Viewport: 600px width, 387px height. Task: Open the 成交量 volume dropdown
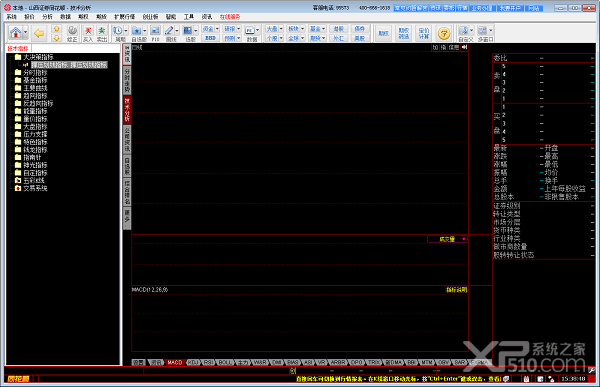tap(447, 239)
